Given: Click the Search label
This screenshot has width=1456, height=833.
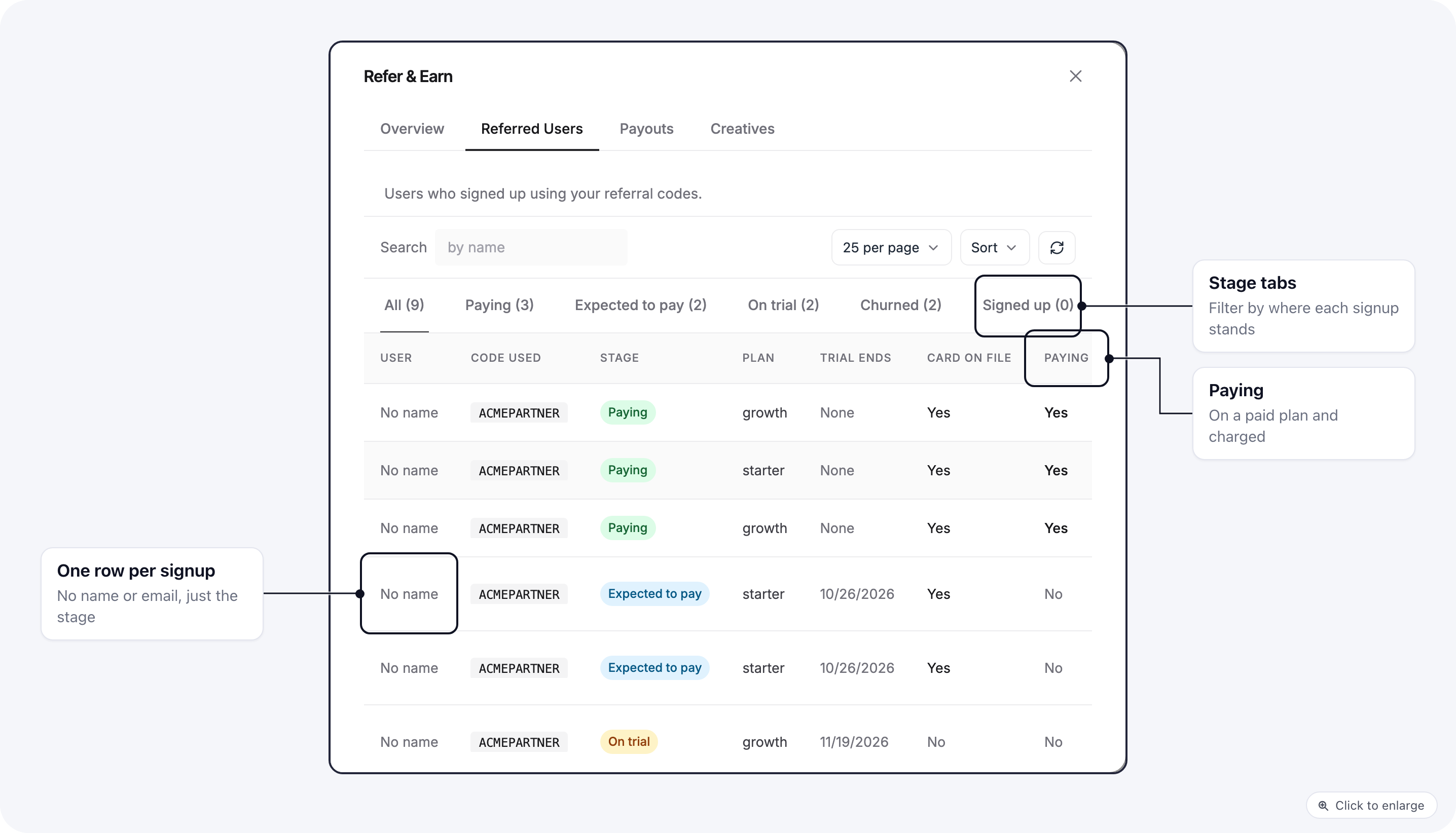Looking at the screenshot, I should pyautogui.click(x=403, y=247).
